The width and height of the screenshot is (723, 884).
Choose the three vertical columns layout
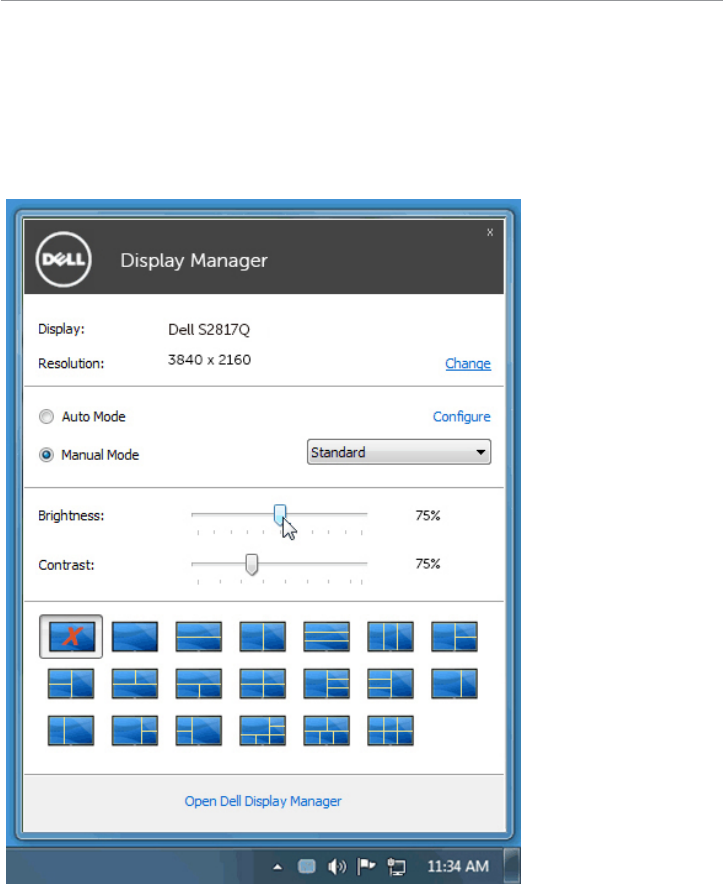tap(390, 637)
